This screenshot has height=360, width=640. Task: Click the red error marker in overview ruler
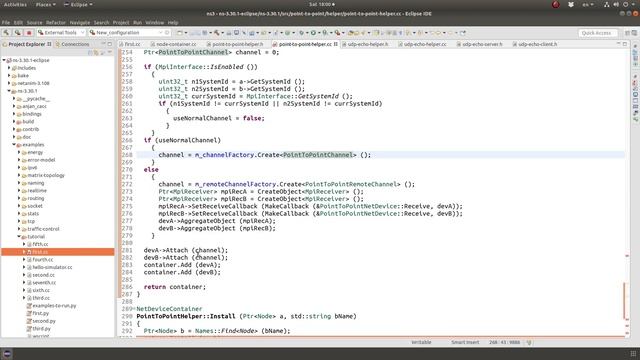point(627,256)
